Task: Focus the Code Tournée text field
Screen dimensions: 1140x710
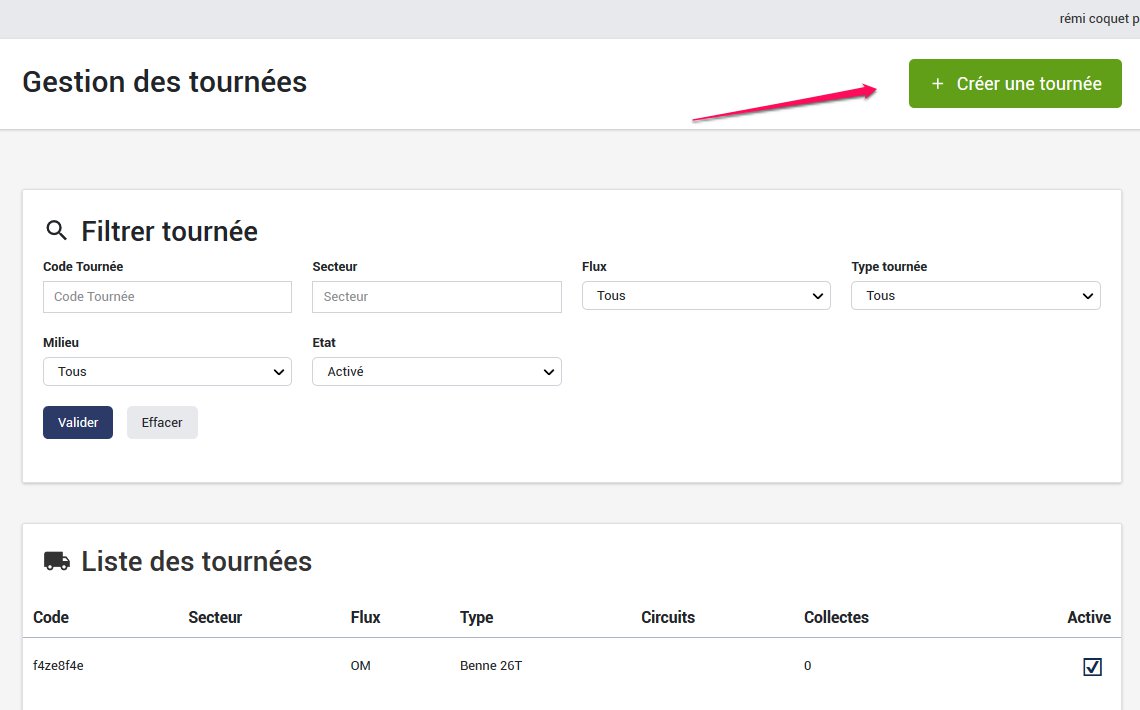Action: [x=167, y=297]
